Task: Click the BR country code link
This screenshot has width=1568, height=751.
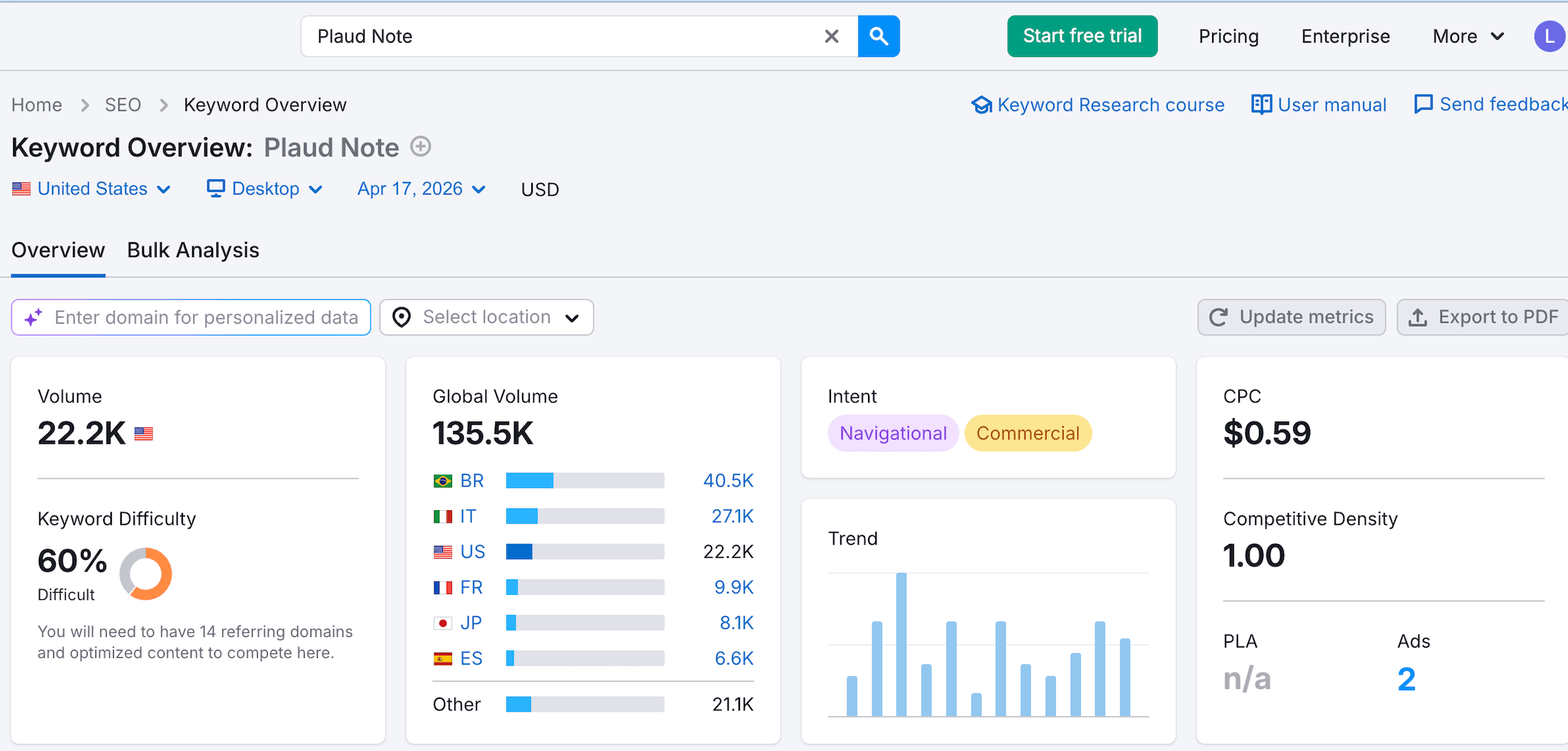Action: coord(472,481)
